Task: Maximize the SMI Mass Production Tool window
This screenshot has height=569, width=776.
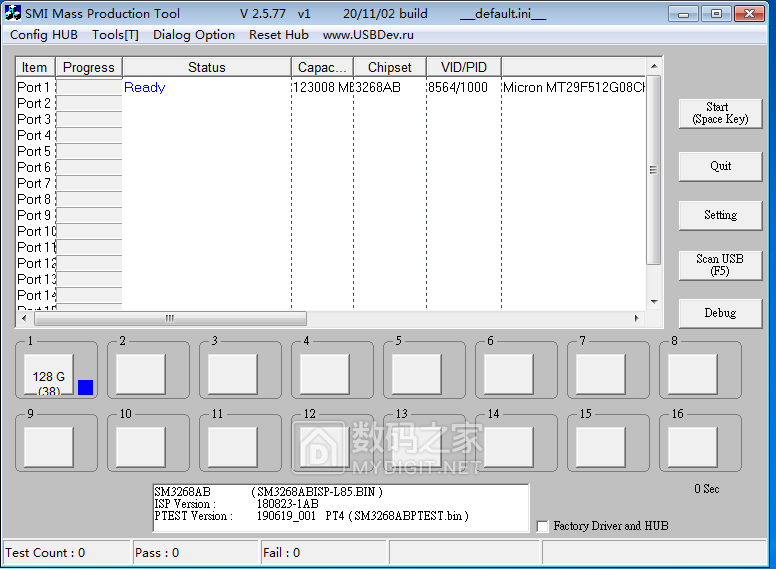Action: 716,13
